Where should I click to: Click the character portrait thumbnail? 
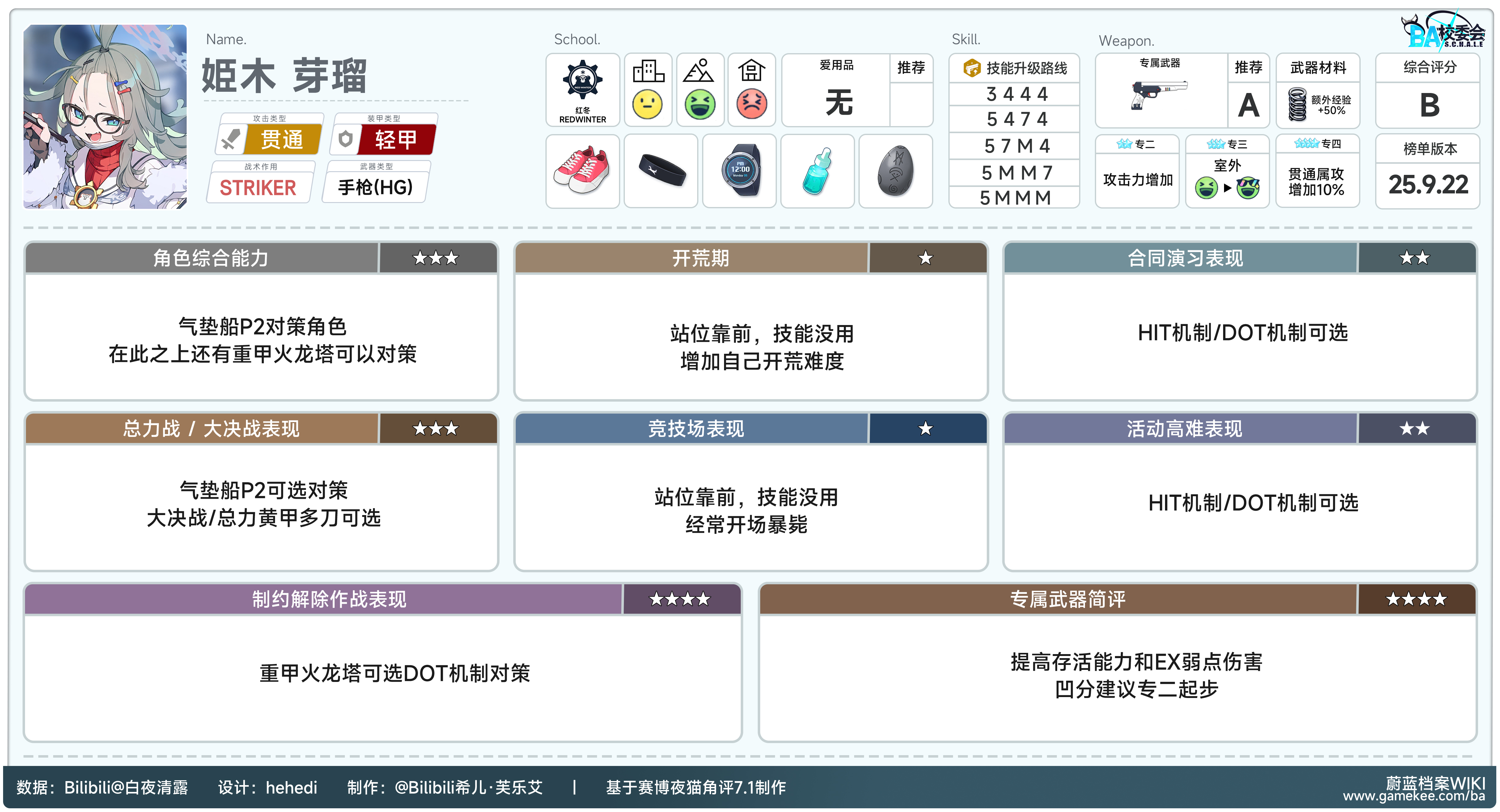coord(105,116)
